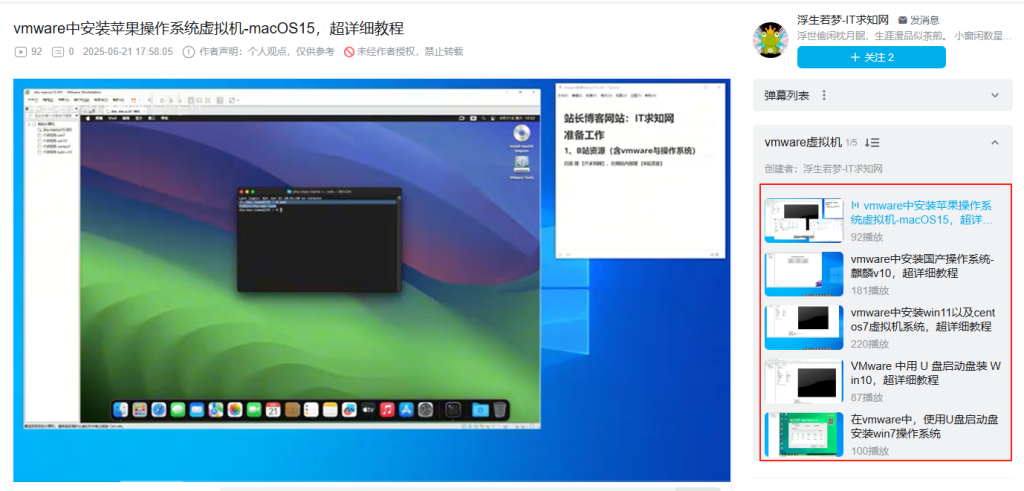Open the three-dot menu beside 弹幕列表
This screenshot has width=1024, height=491.
click(824, 95)
